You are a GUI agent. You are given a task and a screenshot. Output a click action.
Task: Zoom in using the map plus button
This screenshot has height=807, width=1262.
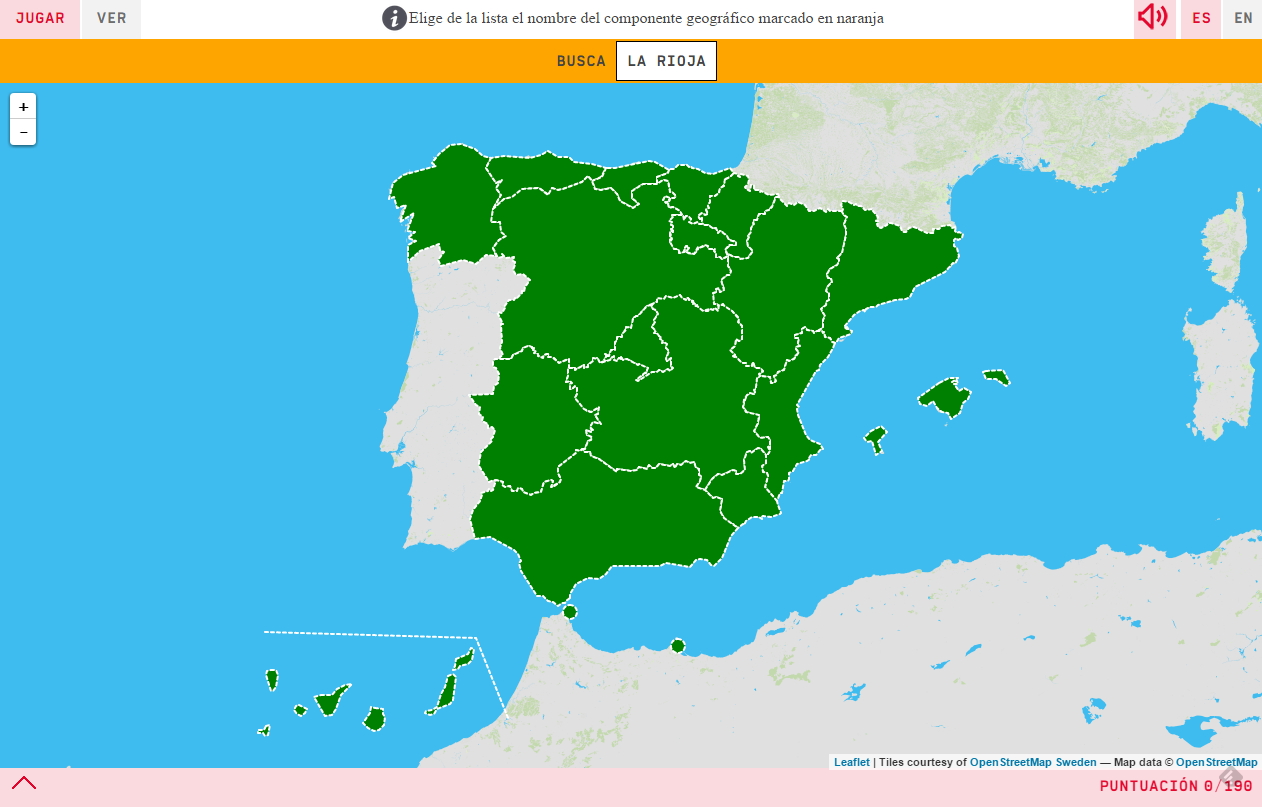[22, 105]
